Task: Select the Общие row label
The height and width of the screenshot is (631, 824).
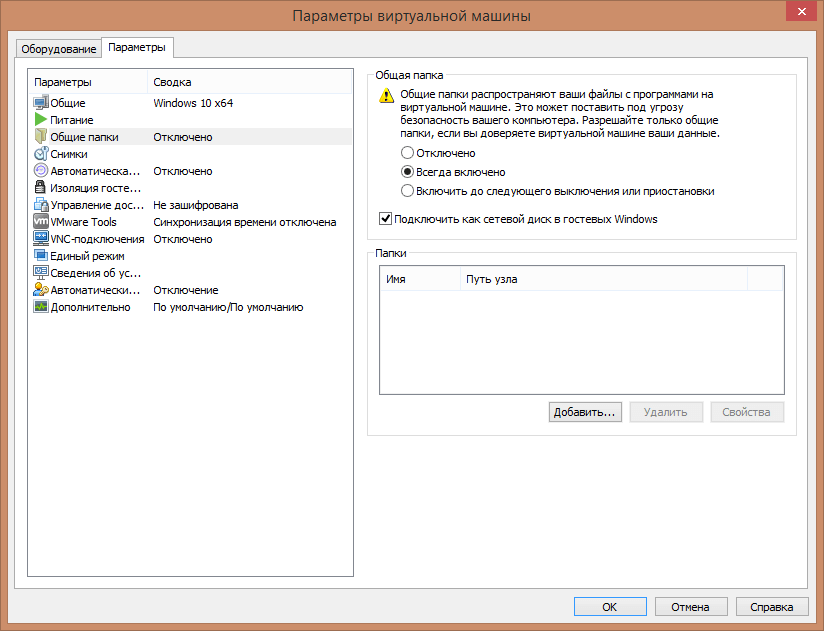Action: click(x=68, y=103)
